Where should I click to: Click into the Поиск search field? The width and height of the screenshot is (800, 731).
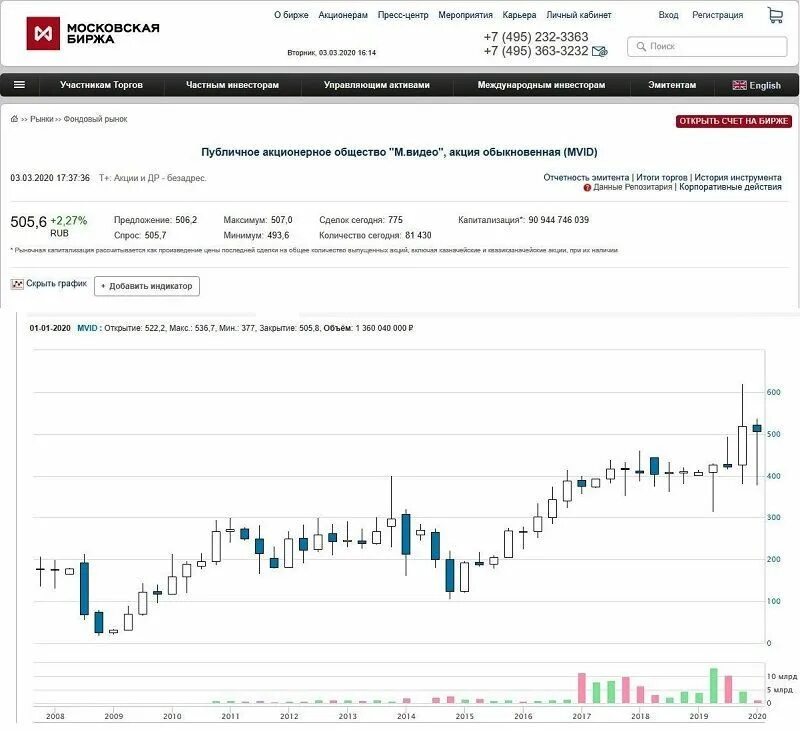[x=707, y=46]
